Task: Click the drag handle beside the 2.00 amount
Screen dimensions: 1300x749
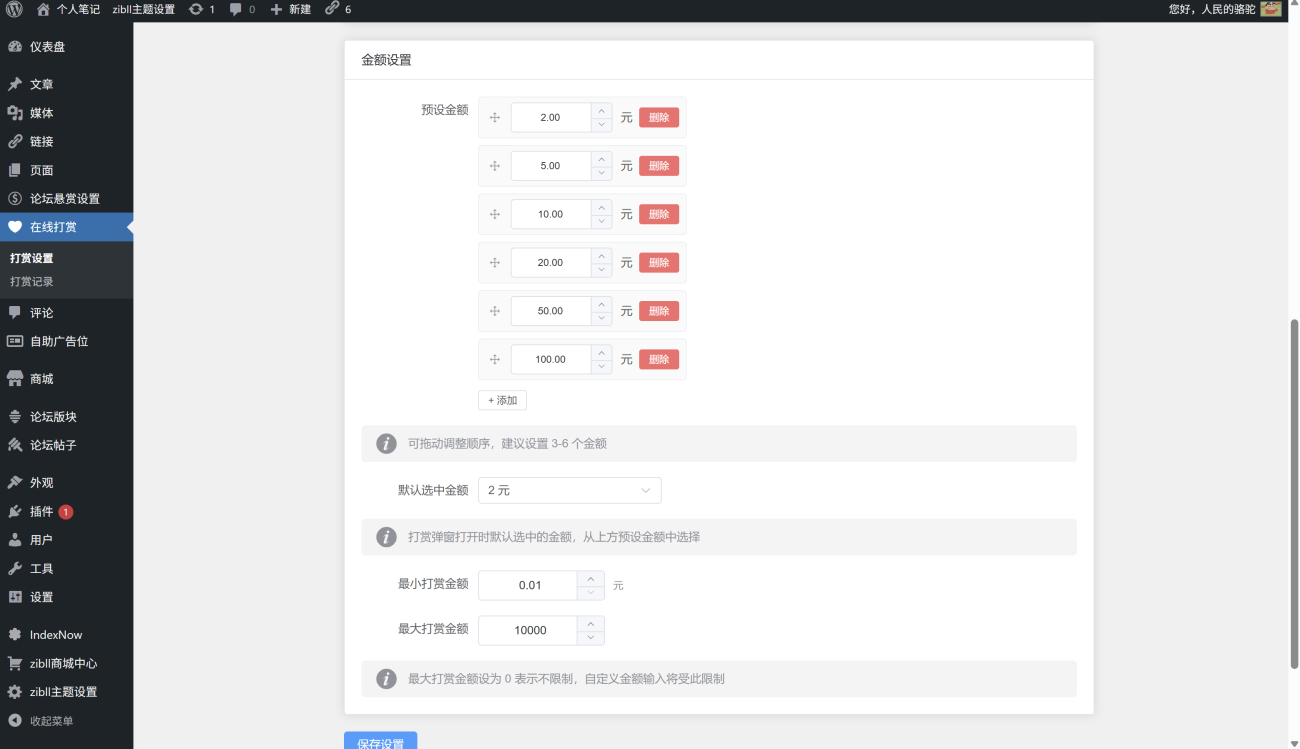Action: tap(494, 117)
